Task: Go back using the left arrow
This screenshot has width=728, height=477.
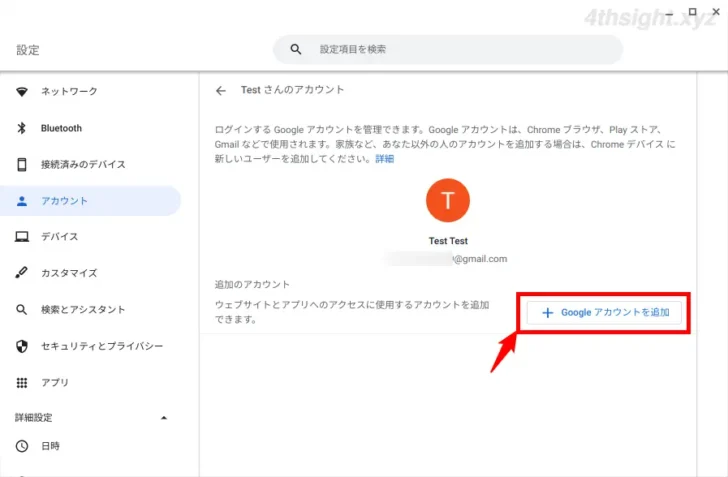Action: coord(221,91)
